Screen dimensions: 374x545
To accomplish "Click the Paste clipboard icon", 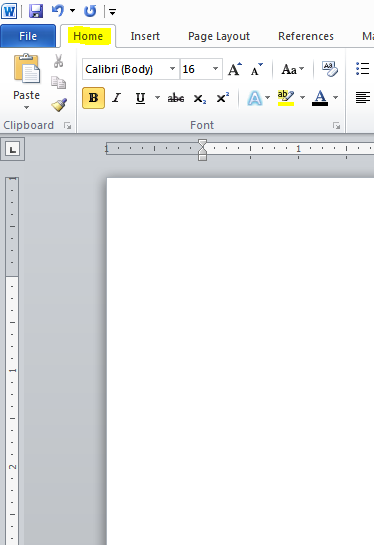I will point(27,68).
